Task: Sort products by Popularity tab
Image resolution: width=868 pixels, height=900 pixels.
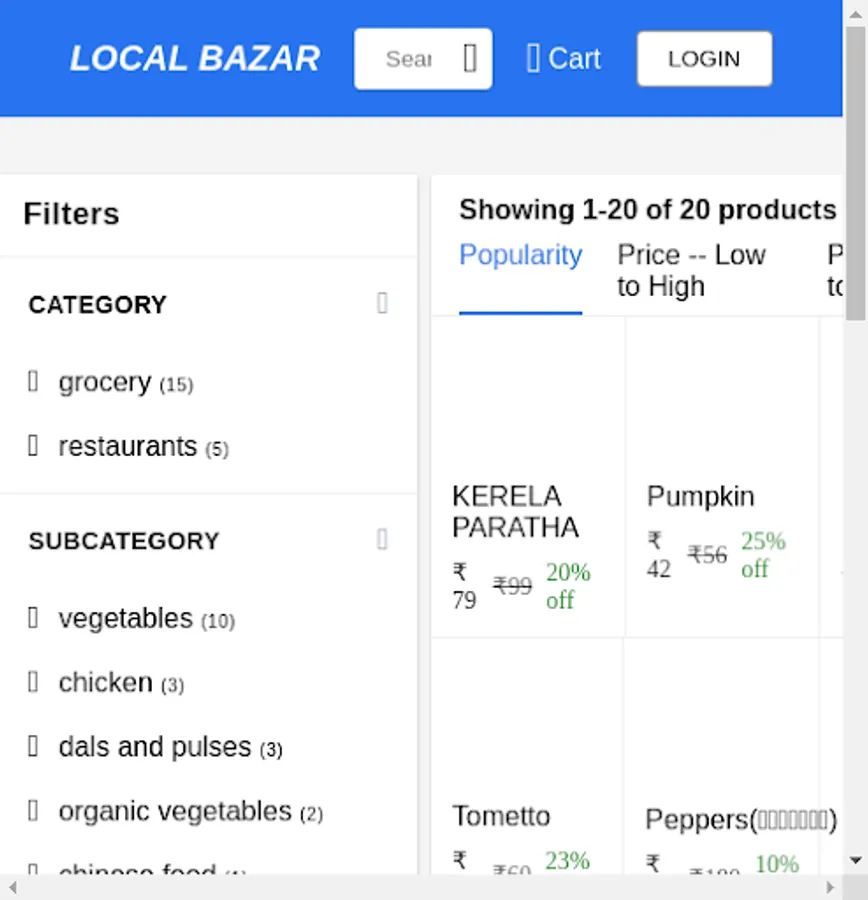Action: click(520, 256)
